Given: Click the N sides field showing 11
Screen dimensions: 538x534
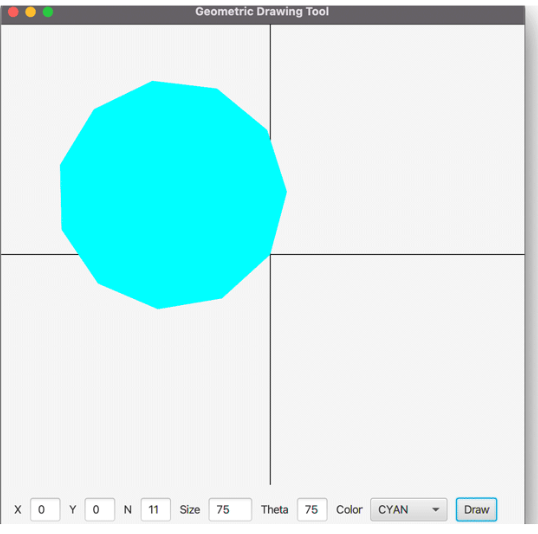Looking at the screenshot, I should coord(155,509).
